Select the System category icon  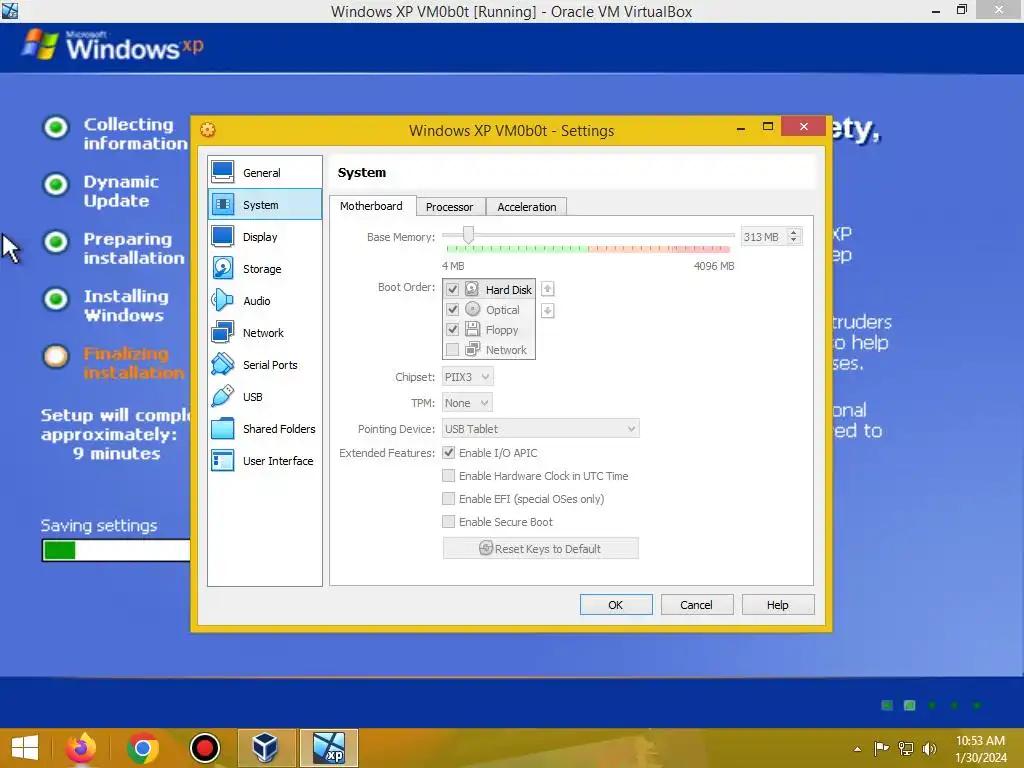pyautogui.click(x=223, y=204)
